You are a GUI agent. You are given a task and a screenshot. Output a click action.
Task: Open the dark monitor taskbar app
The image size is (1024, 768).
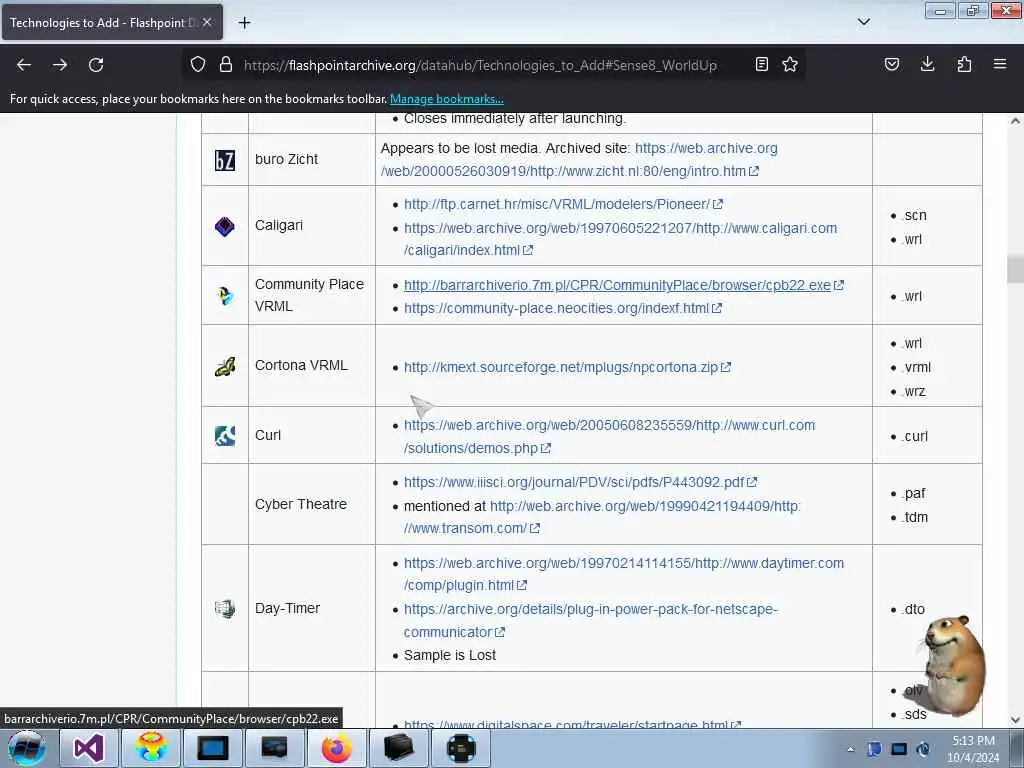pos(274,748)
